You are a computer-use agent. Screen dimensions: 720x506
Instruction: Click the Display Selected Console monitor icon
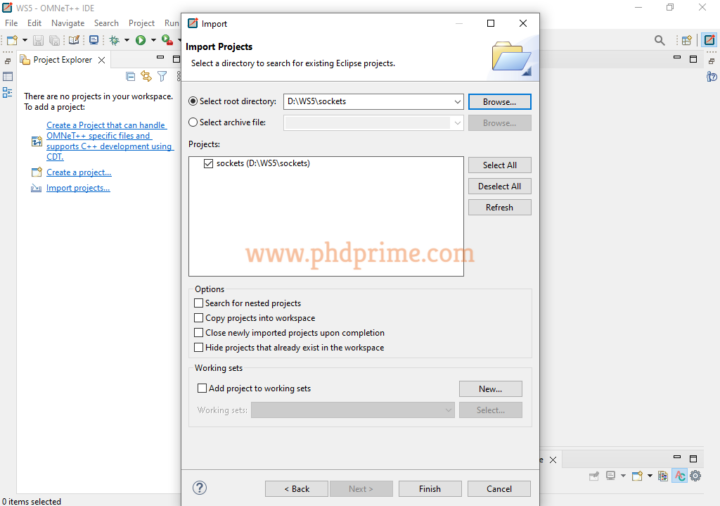point(611,476)
